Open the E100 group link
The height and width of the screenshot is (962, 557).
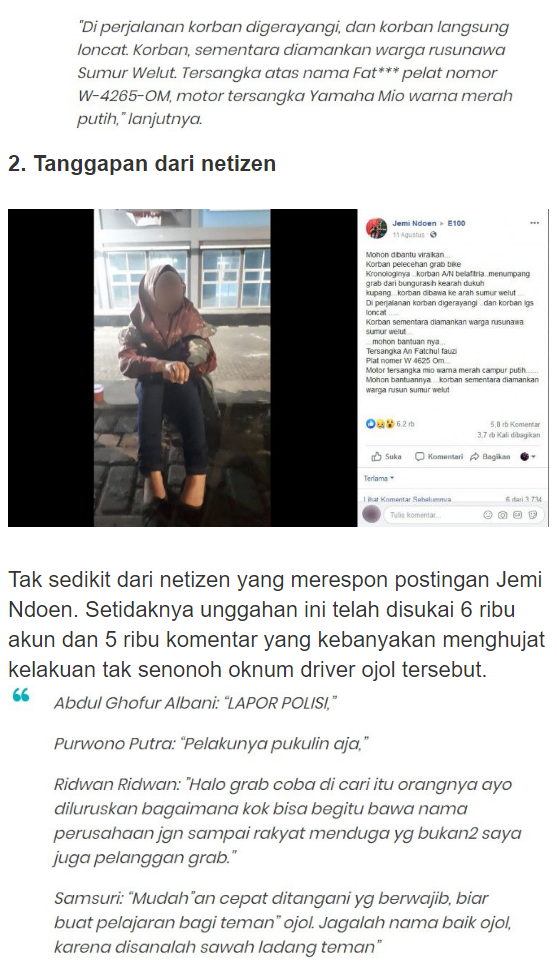click(456, 223)
